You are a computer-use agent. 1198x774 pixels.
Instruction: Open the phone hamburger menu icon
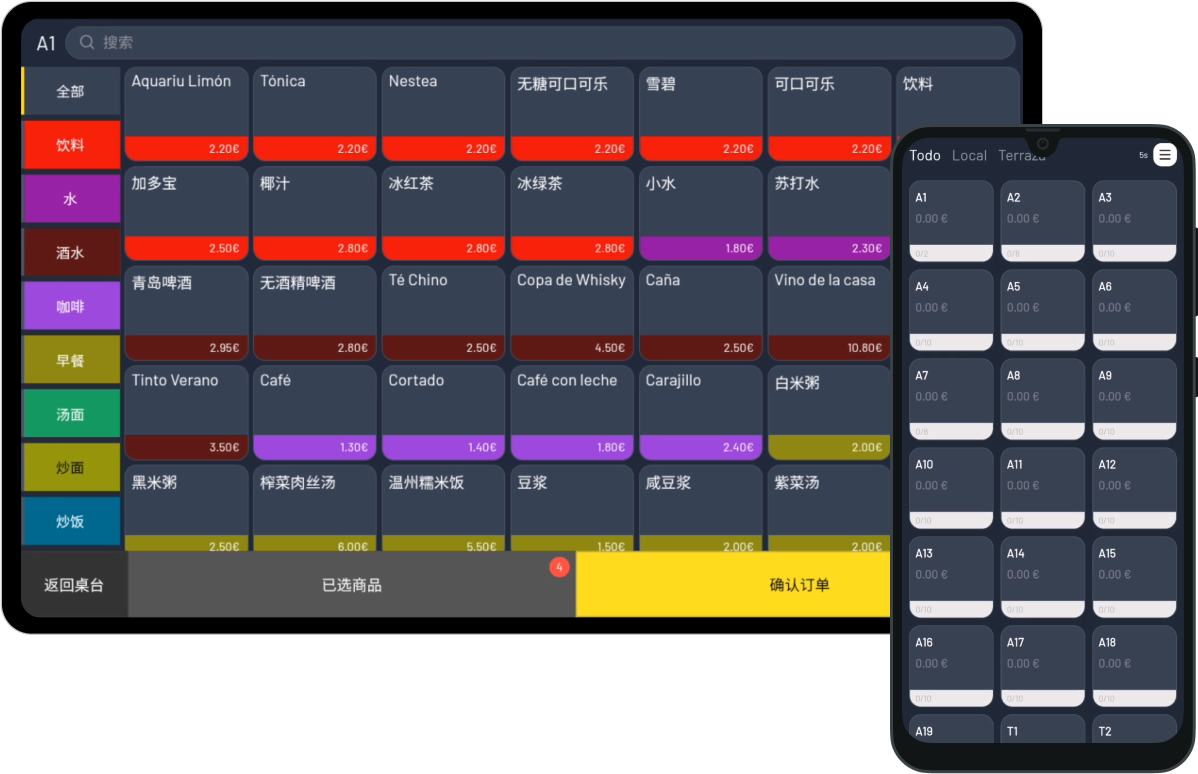point(1164,155)
